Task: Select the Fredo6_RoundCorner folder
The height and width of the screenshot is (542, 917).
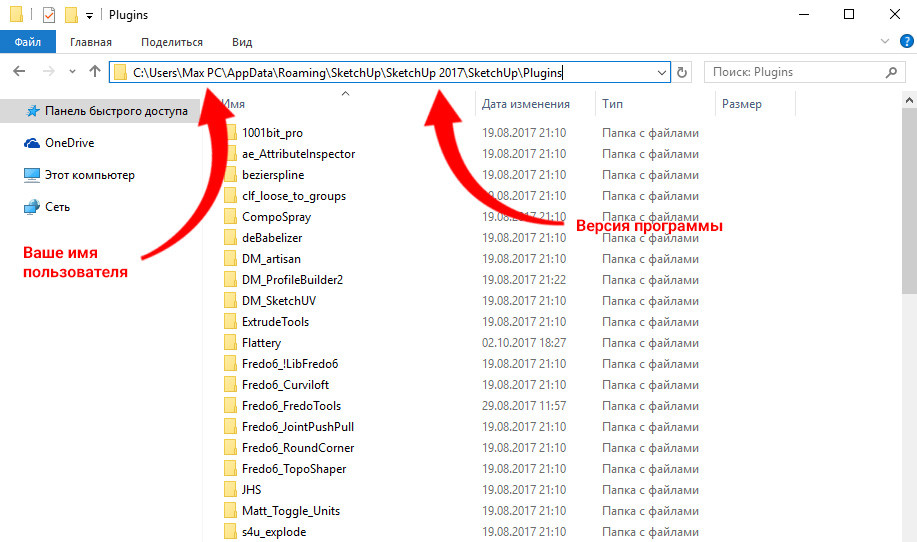Action: point(298,448)
